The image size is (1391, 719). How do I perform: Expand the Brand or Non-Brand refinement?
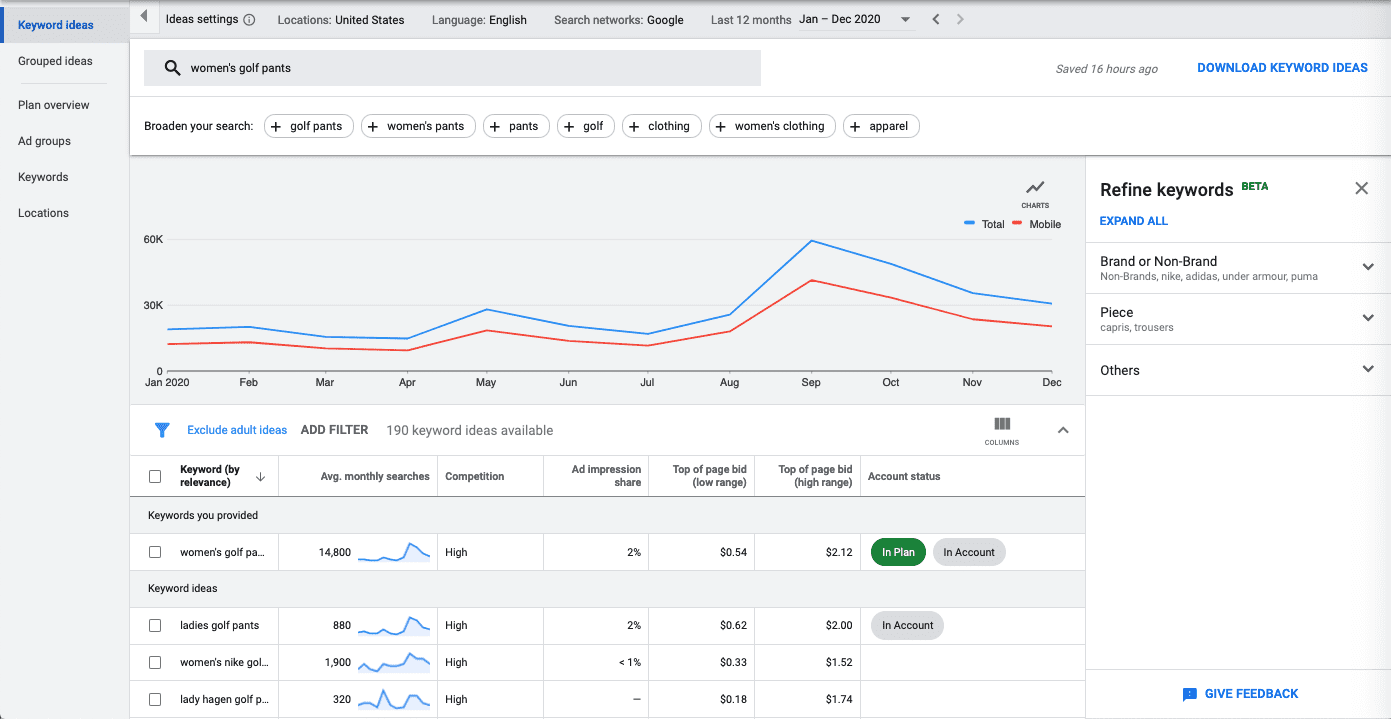[1367, 267]
